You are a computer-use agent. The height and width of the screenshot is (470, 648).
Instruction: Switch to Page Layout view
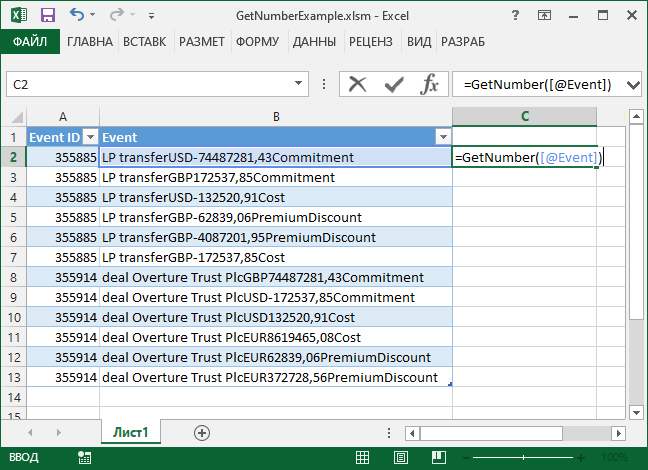click(x=400, y=457)
